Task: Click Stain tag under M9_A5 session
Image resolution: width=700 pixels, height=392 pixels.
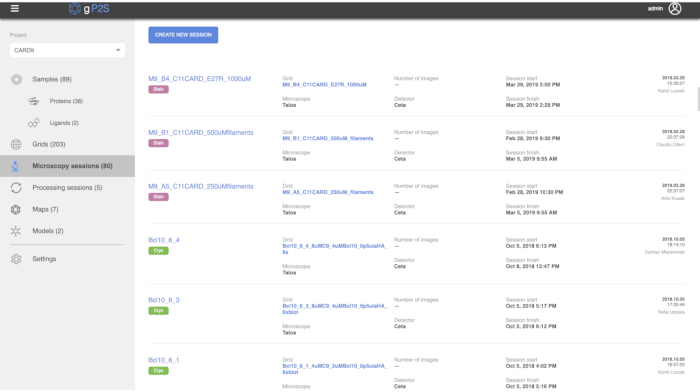Action: 158,197
